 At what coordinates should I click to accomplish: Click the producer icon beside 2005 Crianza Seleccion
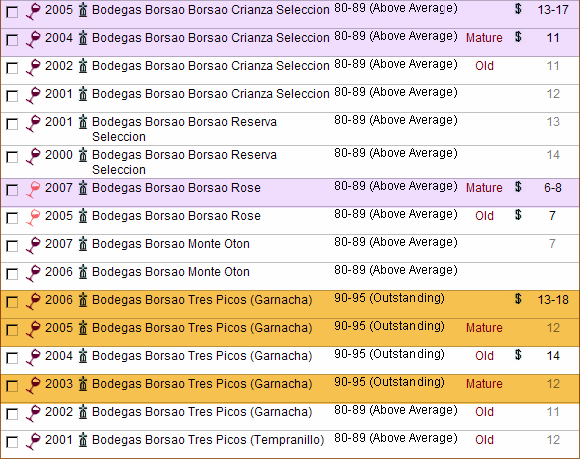click(83, 10)
